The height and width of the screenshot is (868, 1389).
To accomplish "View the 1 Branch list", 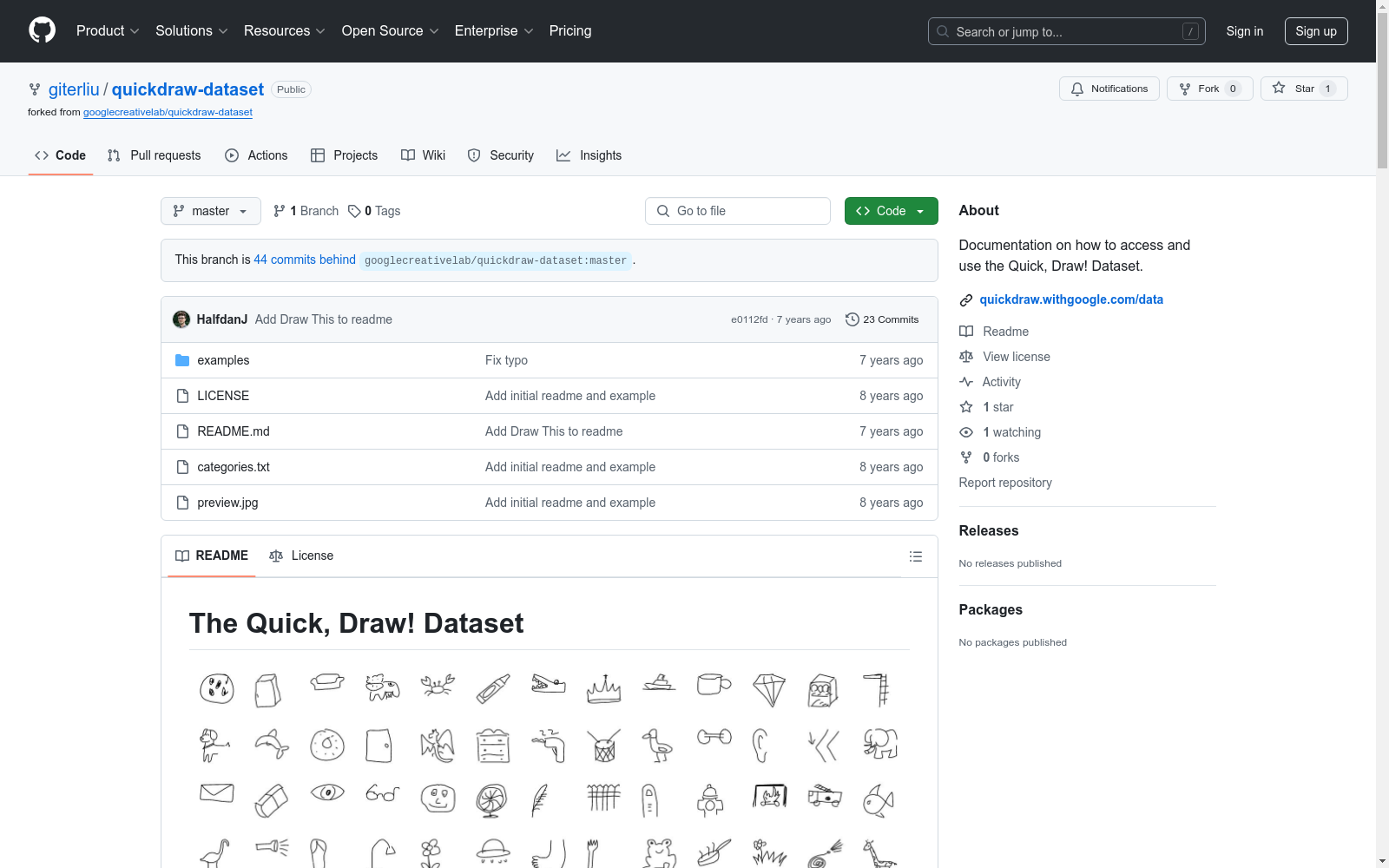I will point(306,211).
